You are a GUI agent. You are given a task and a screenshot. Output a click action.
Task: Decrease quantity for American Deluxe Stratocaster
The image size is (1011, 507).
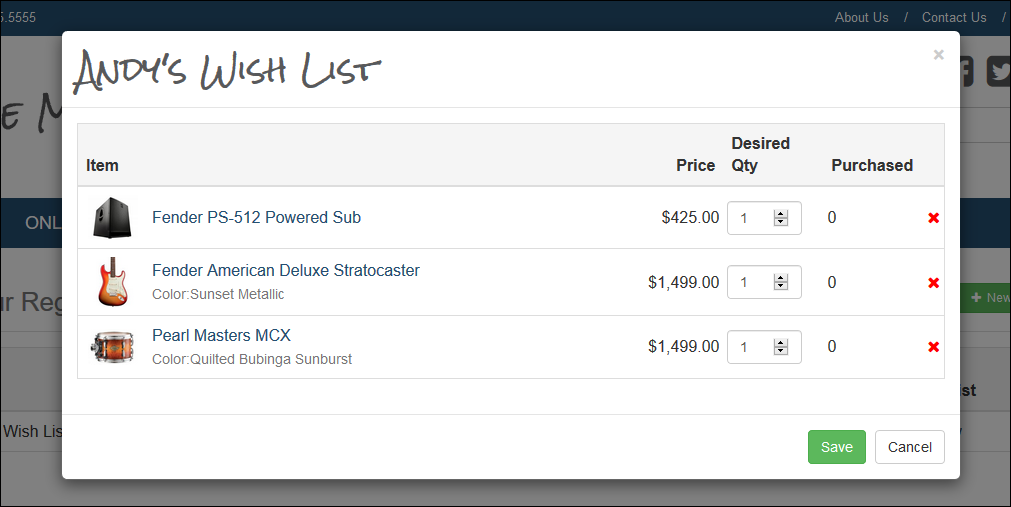(781, 286)
